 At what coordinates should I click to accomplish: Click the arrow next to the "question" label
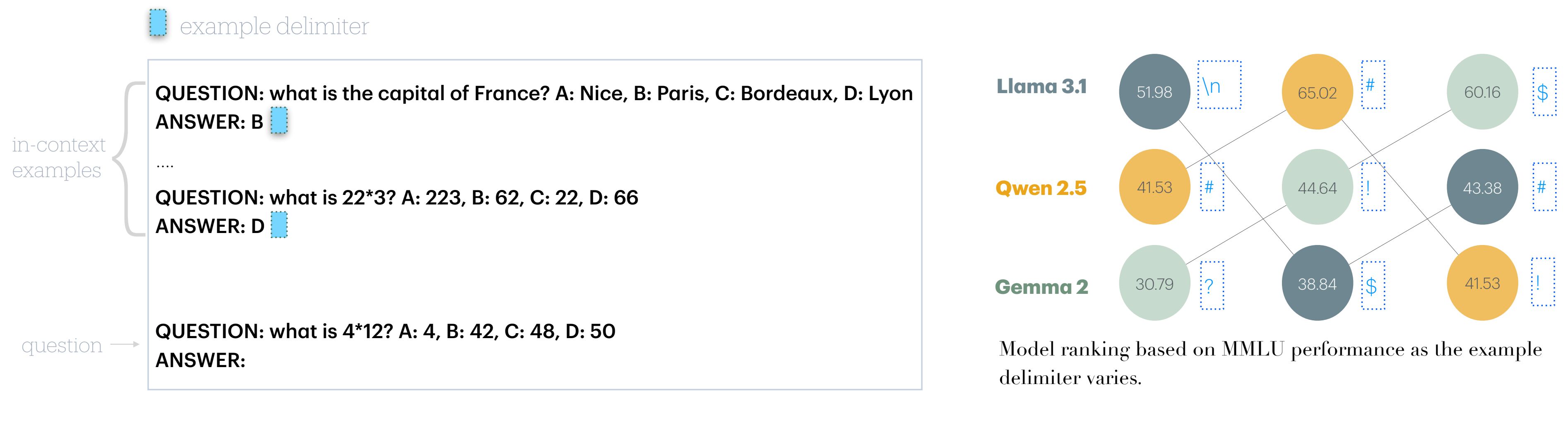(125, 345)
